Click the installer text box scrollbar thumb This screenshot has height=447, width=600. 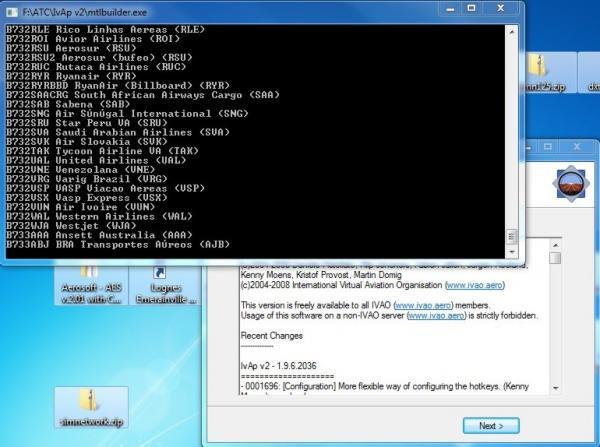[555, 258]
